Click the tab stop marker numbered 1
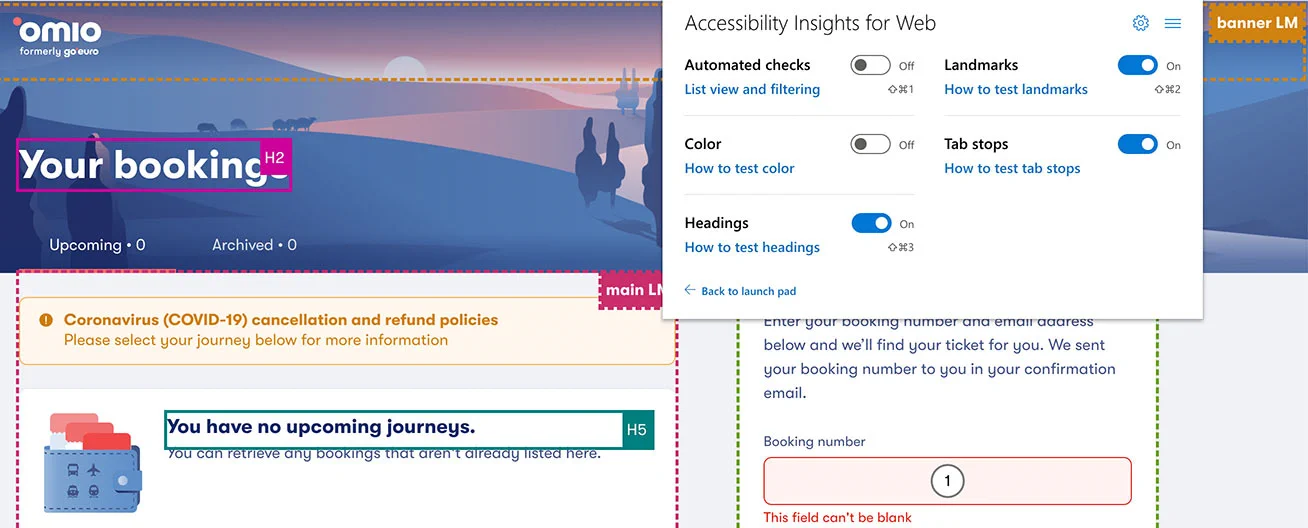Image resolution: width=1308 pixels, height=528 pixels. (x=947, y=481)
